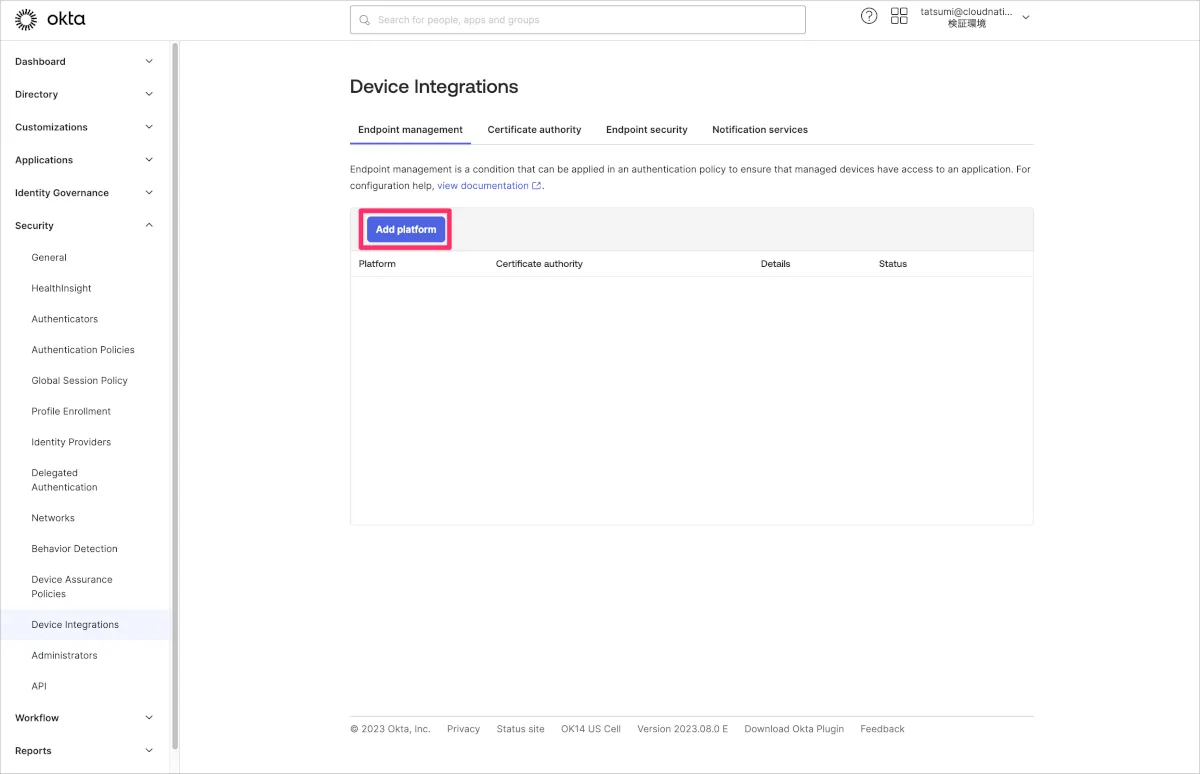This screenshot has height=774, width=1200.
Task: Open the view documentation link
Action: pos(483,186)
